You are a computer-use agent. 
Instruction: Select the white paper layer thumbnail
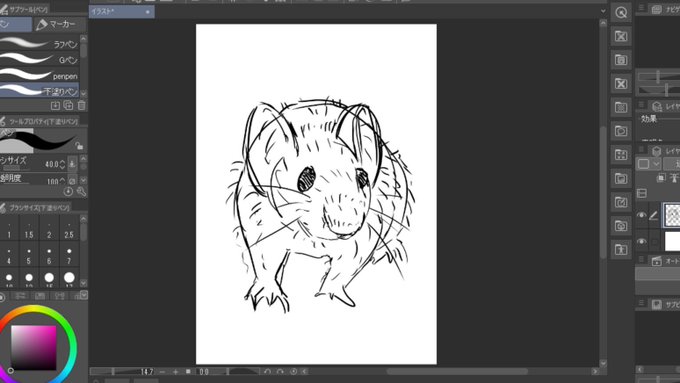pyautogui.click(x=672, y=241)
